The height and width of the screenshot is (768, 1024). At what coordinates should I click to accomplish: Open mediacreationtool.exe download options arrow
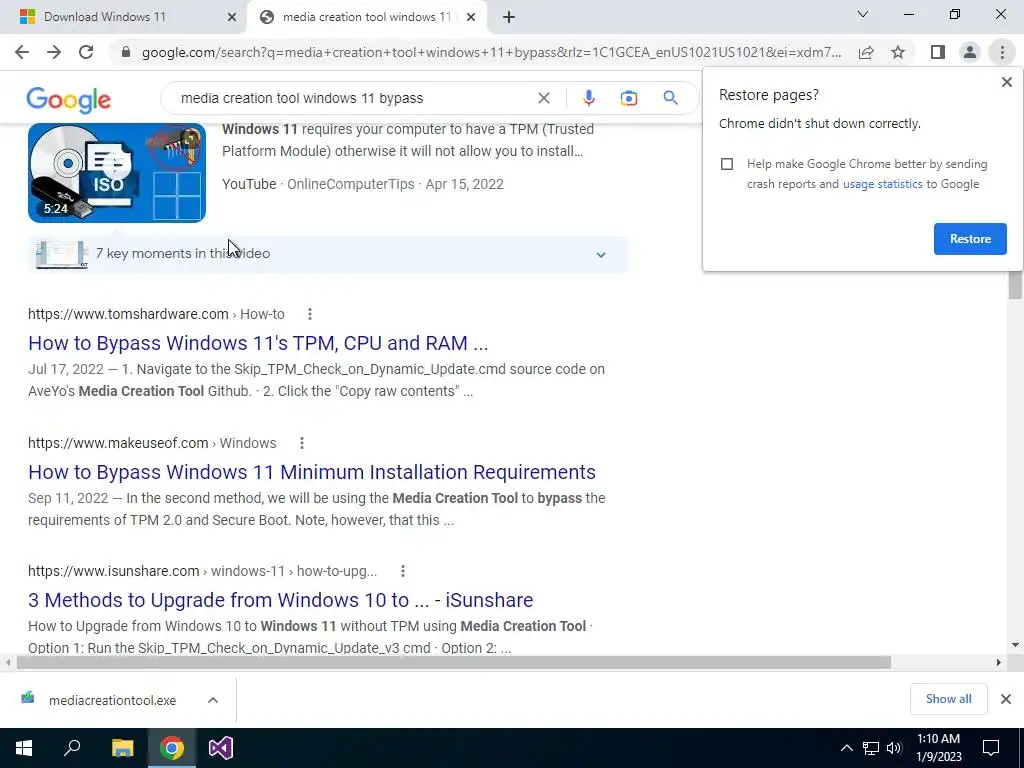click(x=213, y=700)
